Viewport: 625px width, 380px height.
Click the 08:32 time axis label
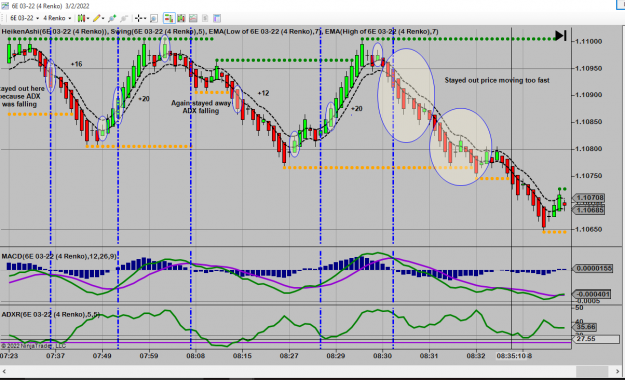pos(476,355)
